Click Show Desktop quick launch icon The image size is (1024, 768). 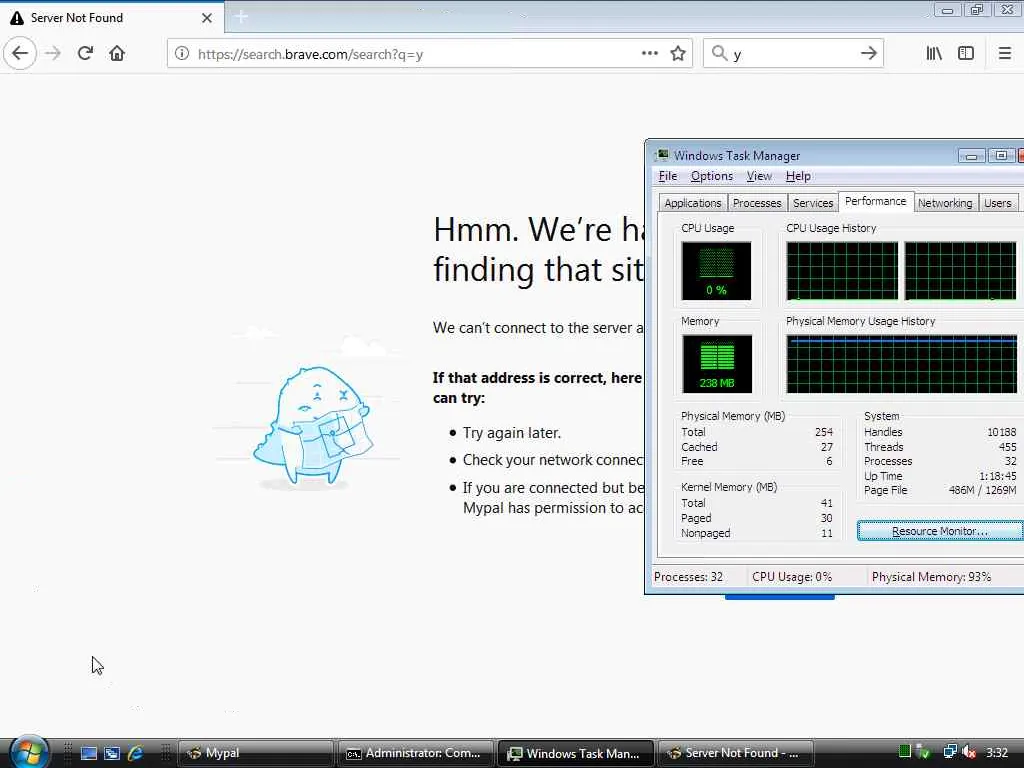(x=89, y=753)
